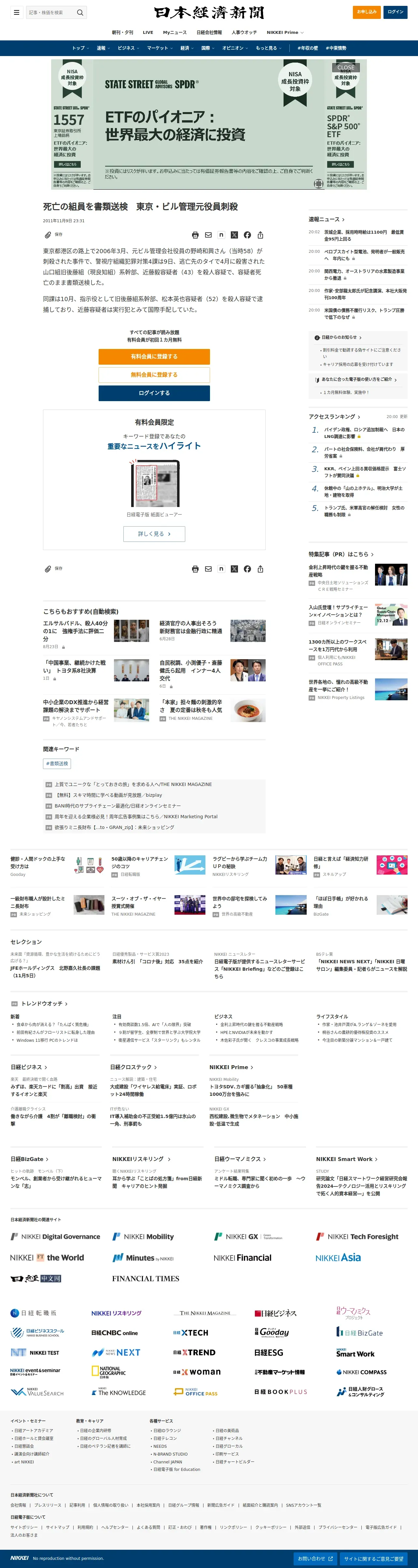
Task: Click the ログイン button in header
Action: (396, 11)
